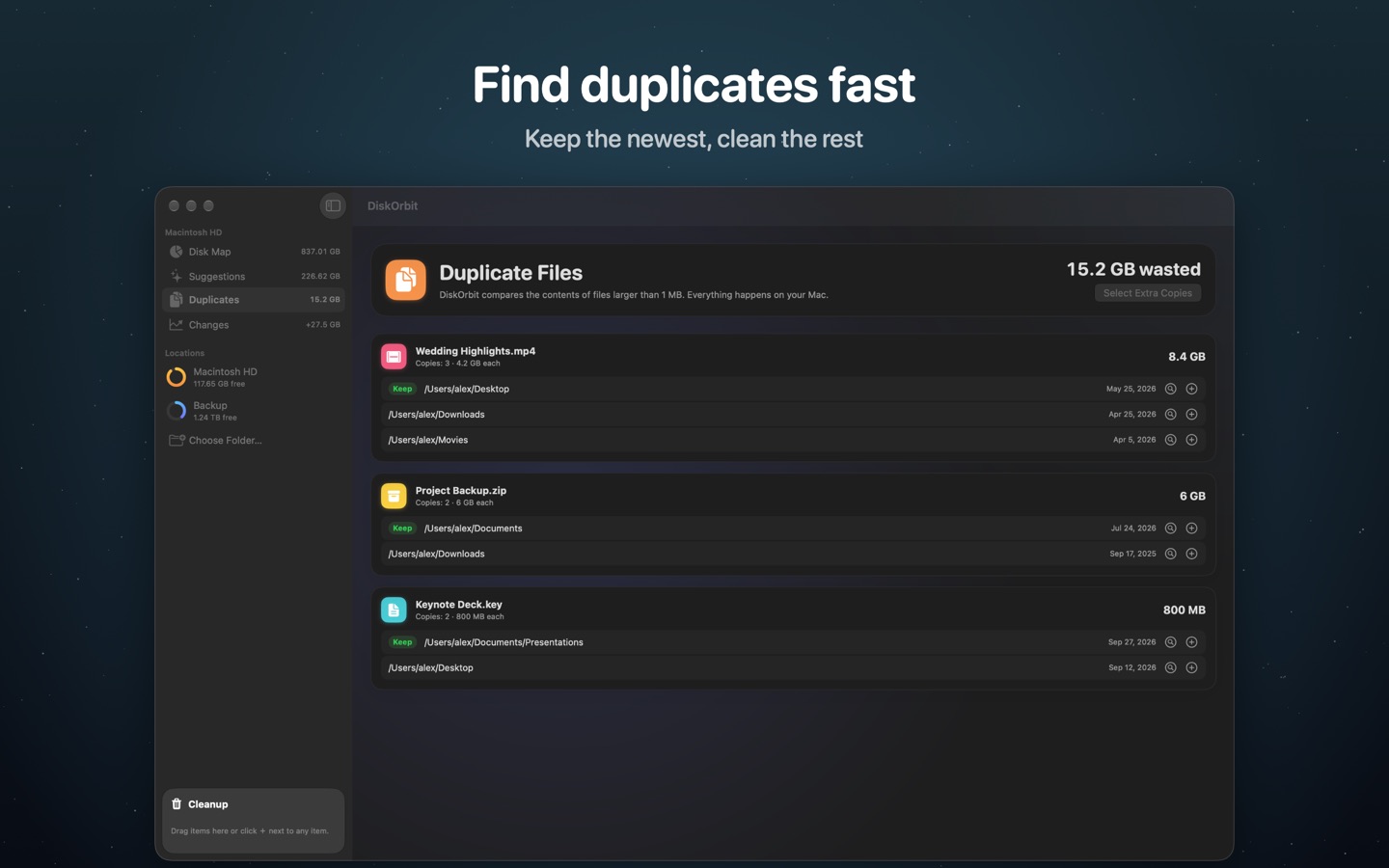Reveal /Users/alex/Movies copy in Finder

point(1170,440)
